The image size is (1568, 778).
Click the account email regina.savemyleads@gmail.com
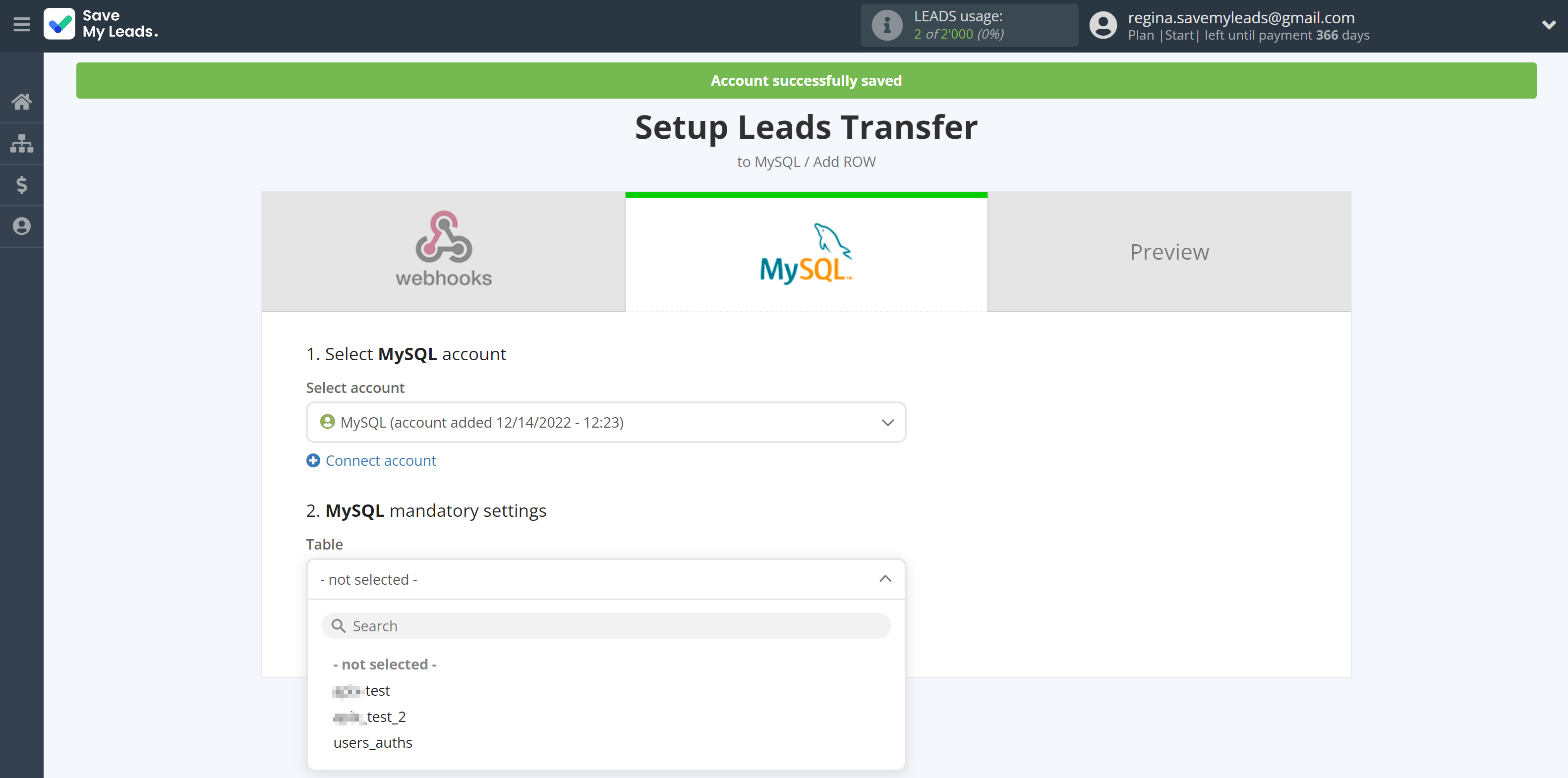tap(1241, 18)
